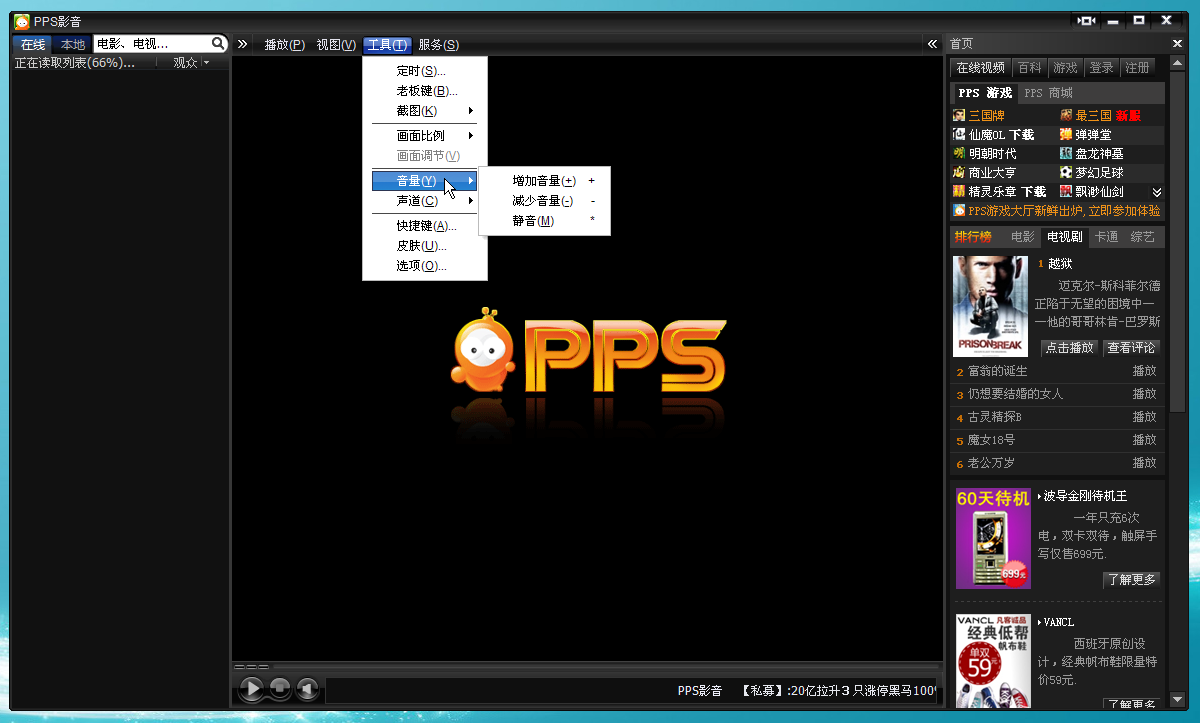This screenshot has width=1200, height=723.
Task: Click the 60天待机 phone ad thumbnail
Action: pos(993,538)
